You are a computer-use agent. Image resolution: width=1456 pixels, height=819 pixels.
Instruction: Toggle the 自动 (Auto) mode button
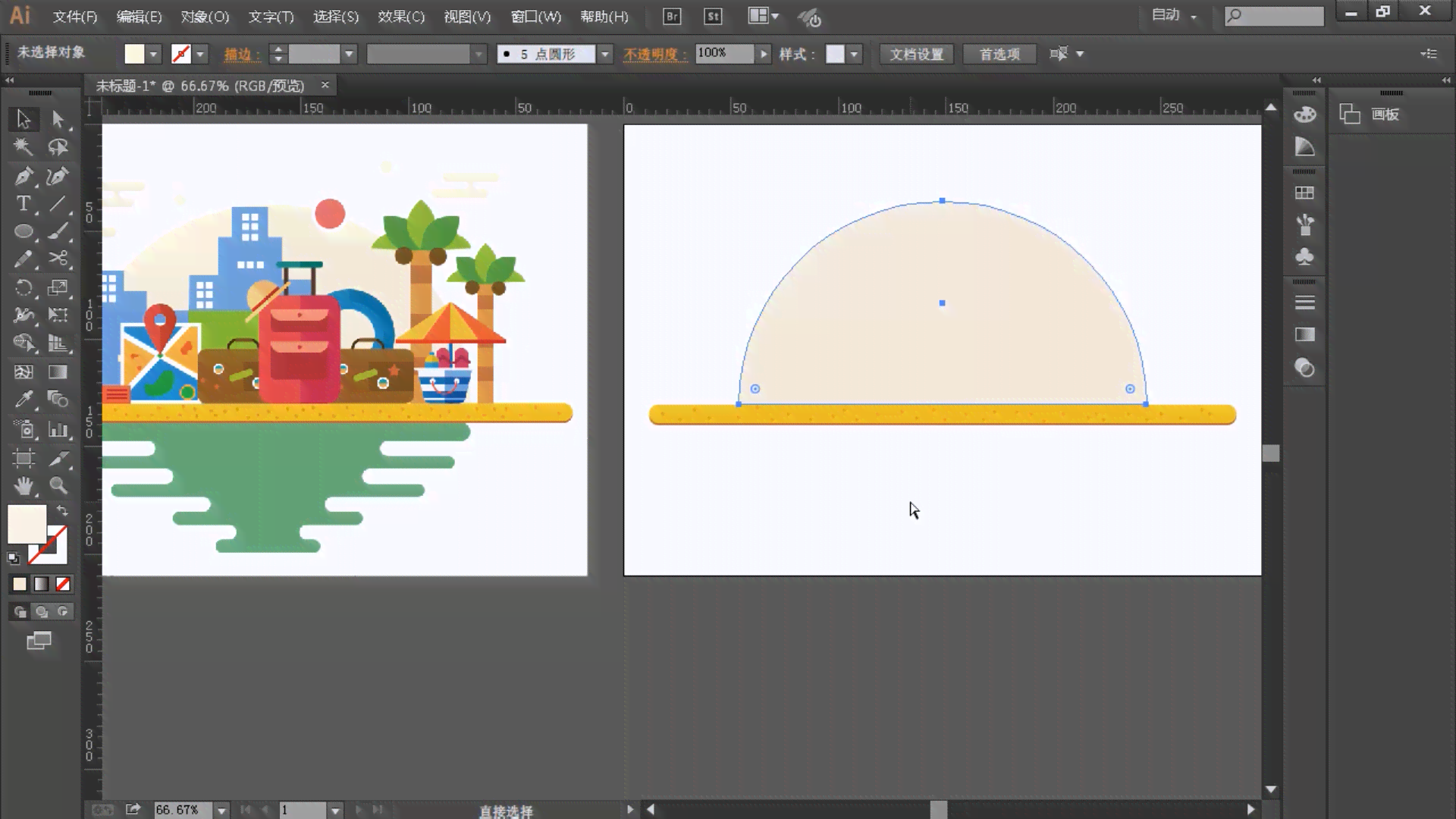pos(1170,15)
